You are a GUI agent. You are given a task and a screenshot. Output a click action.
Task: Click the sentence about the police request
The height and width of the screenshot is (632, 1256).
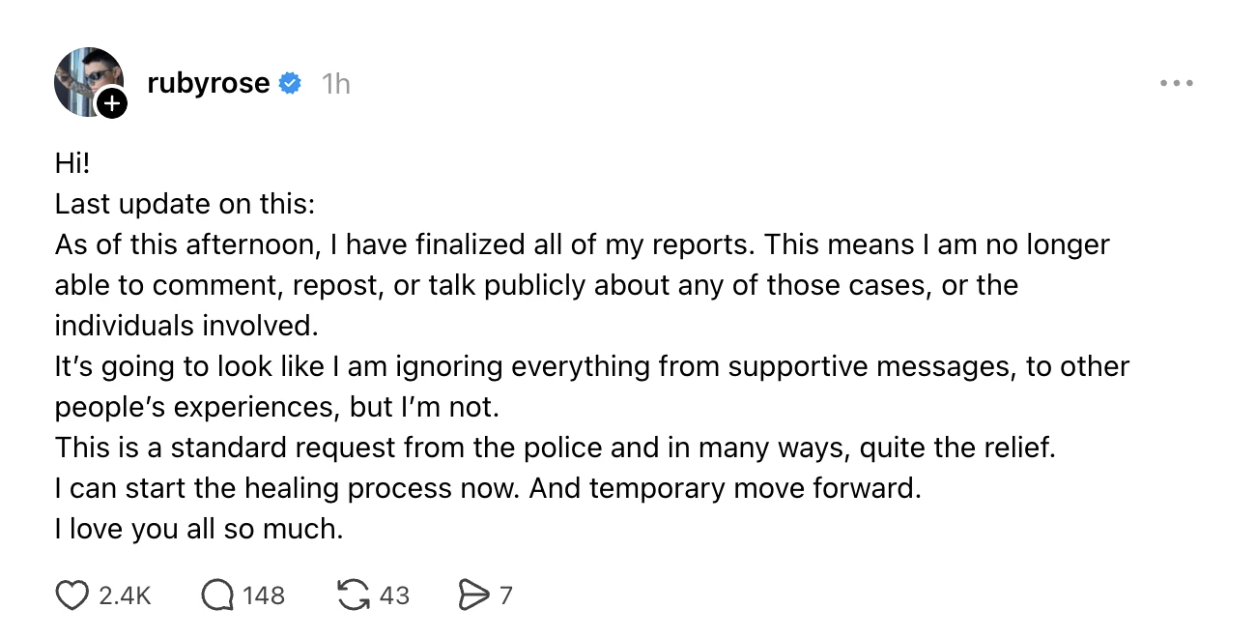555,448
